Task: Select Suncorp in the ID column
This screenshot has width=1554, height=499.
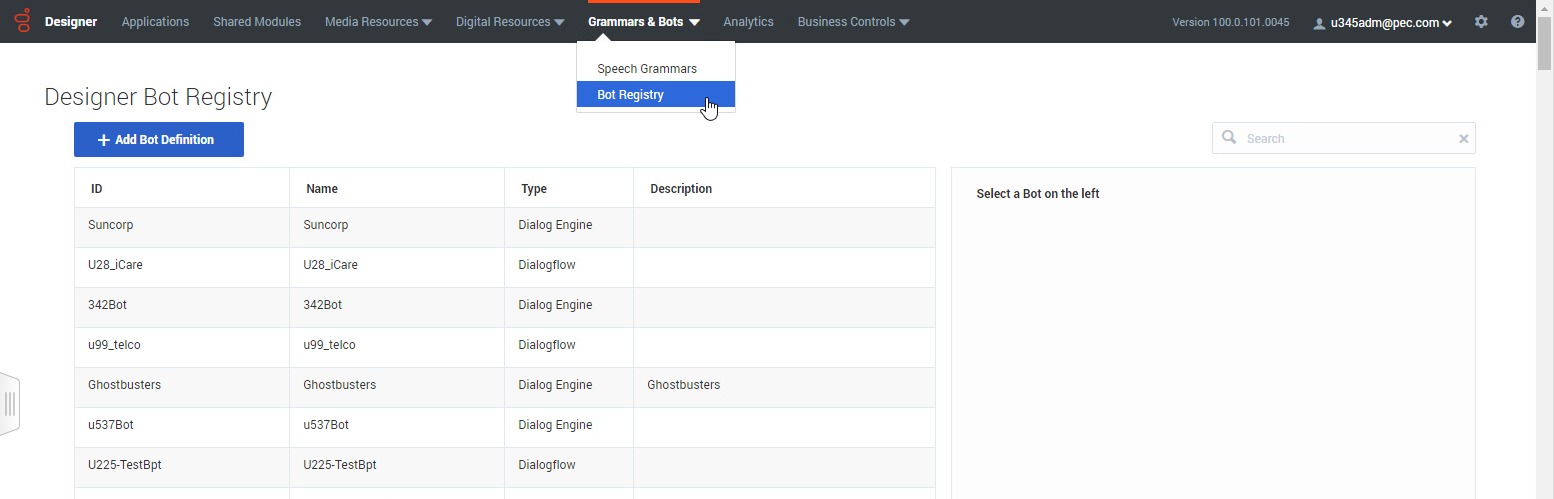Action: [x=111, y=225]
